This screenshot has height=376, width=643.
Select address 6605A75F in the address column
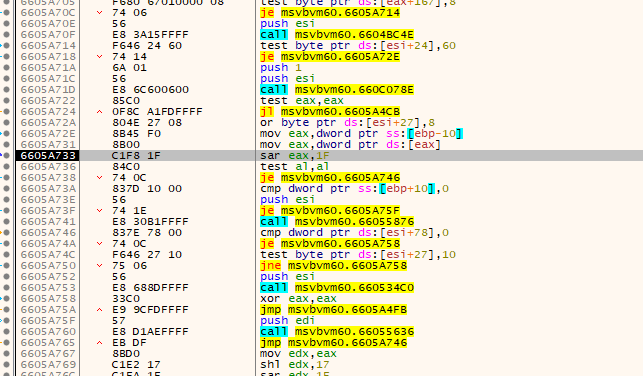[48, 321]
